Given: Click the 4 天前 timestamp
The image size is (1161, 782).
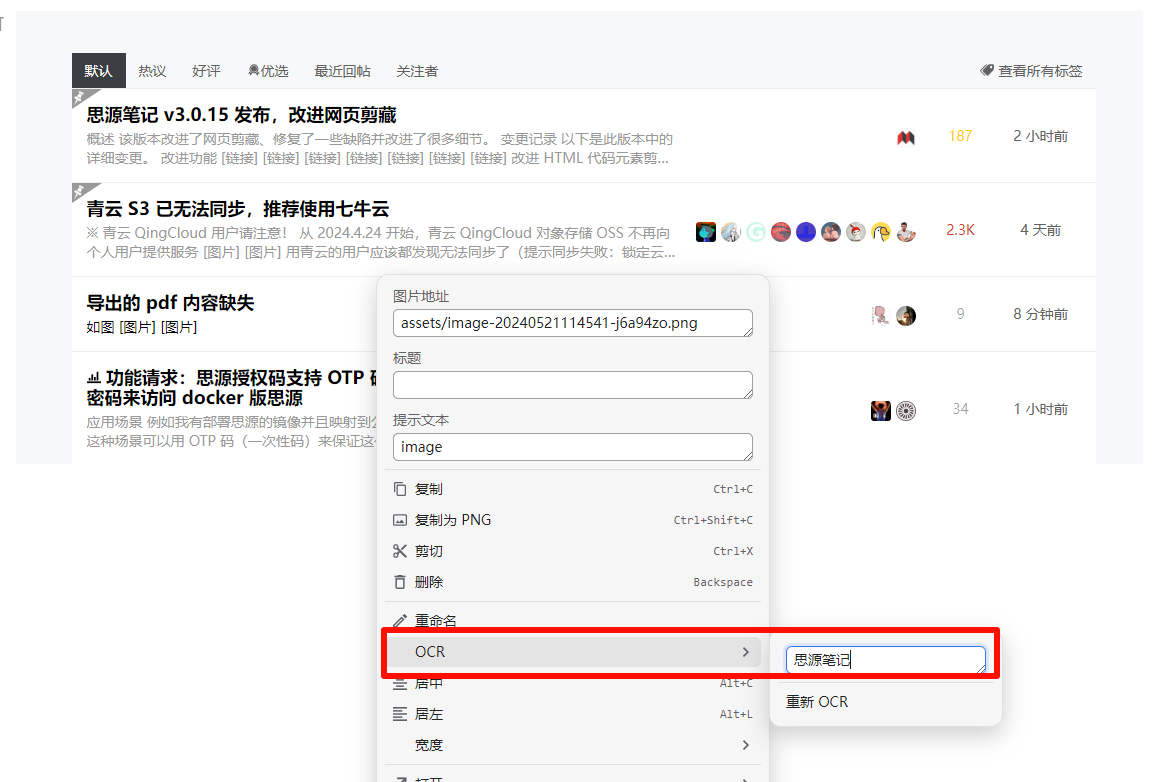Looking at the screenshot, I should pos(1040,230).
